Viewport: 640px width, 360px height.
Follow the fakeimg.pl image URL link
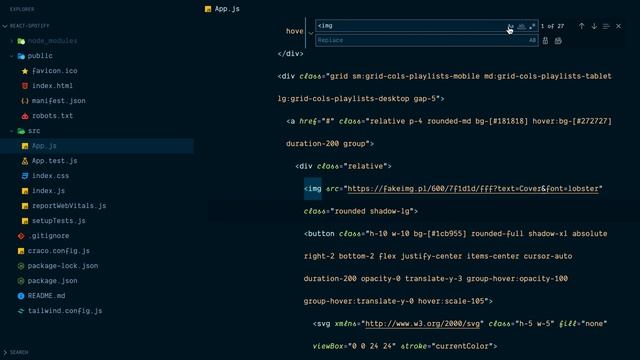pos(473,189)
